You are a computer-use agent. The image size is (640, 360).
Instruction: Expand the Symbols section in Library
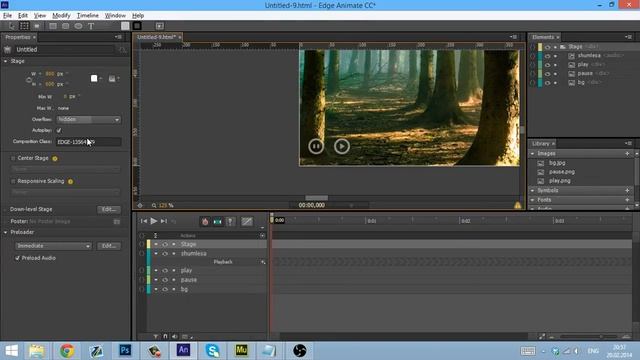[x=533, y=191]
